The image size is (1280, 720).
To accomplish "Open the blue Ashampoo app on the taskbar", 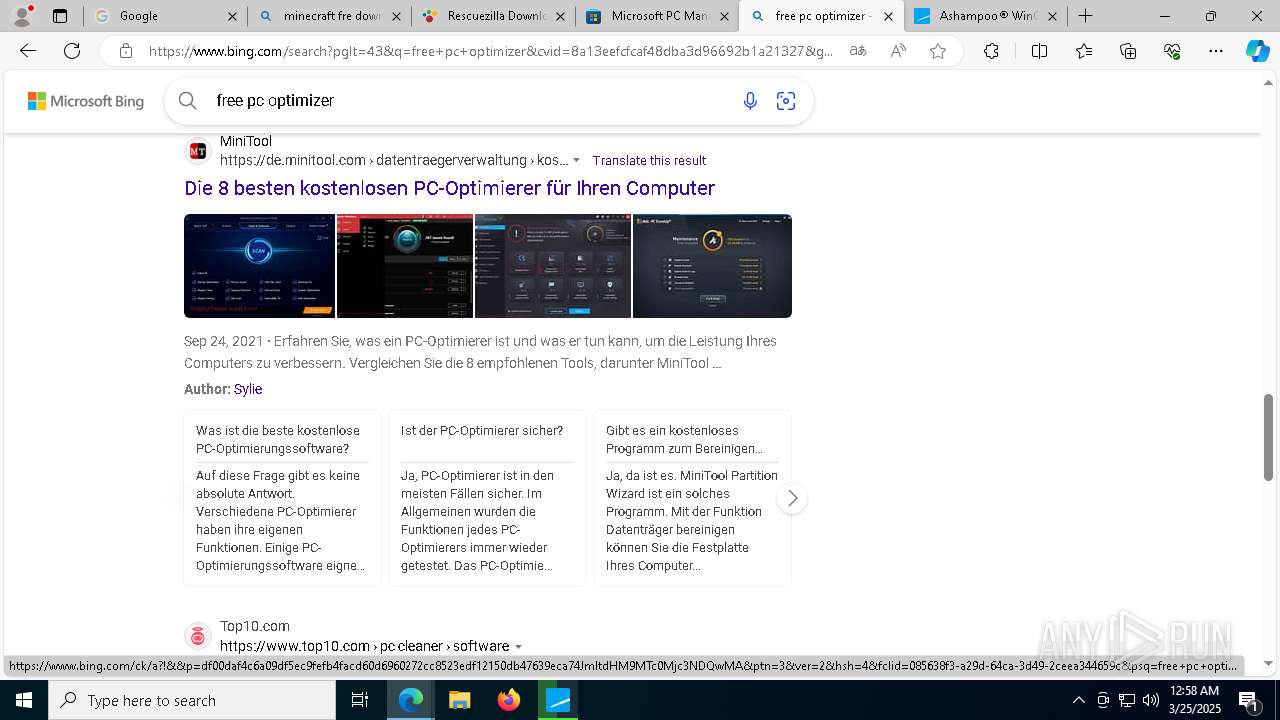I will [x=558, y=700].
